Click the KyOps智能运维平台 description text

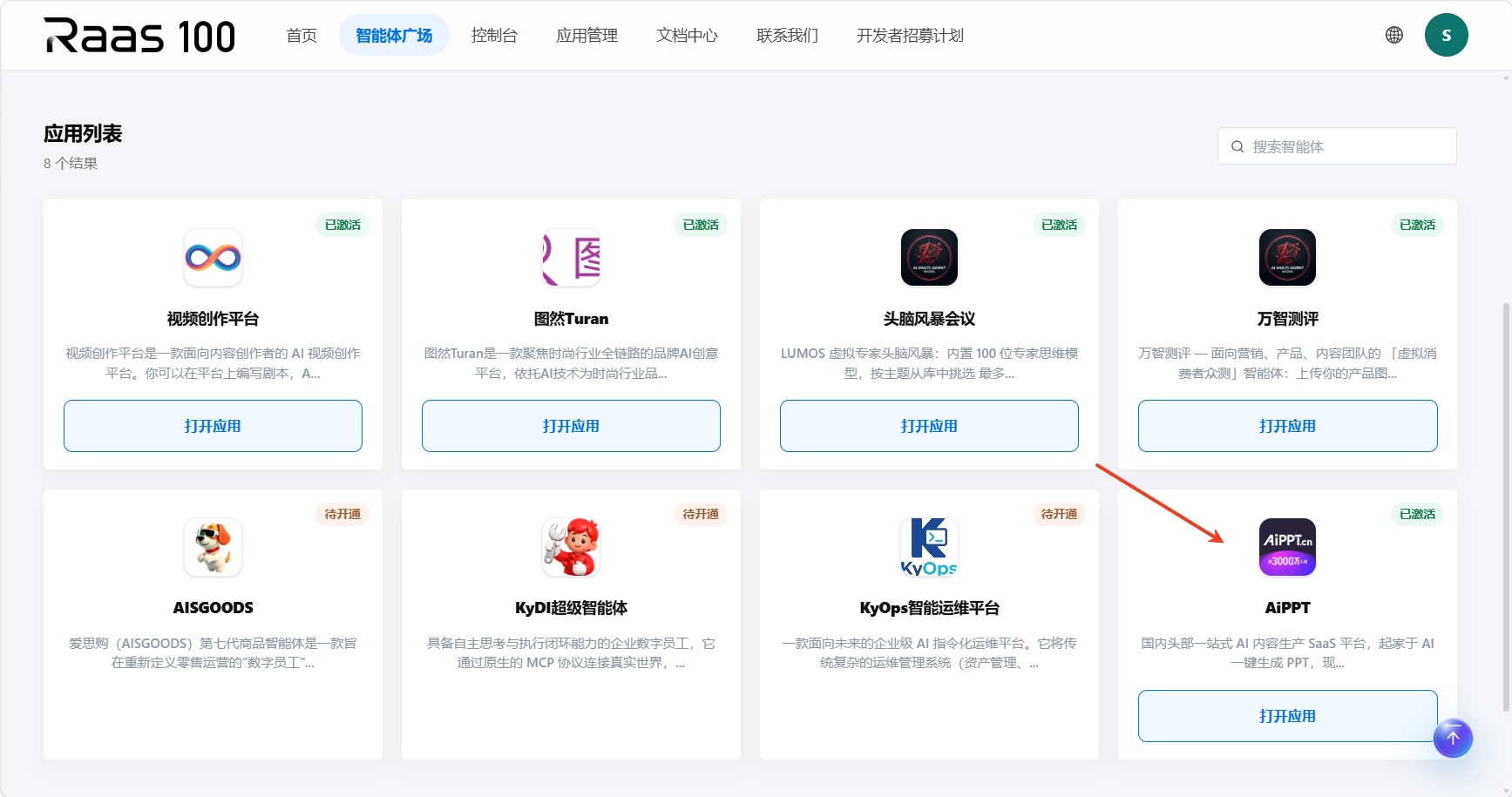pos(929,653)
